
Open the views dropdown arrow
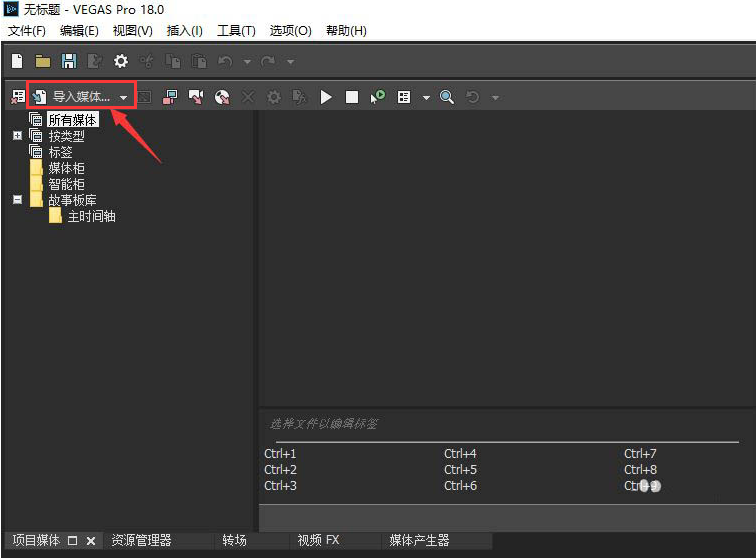pos(426,97)
